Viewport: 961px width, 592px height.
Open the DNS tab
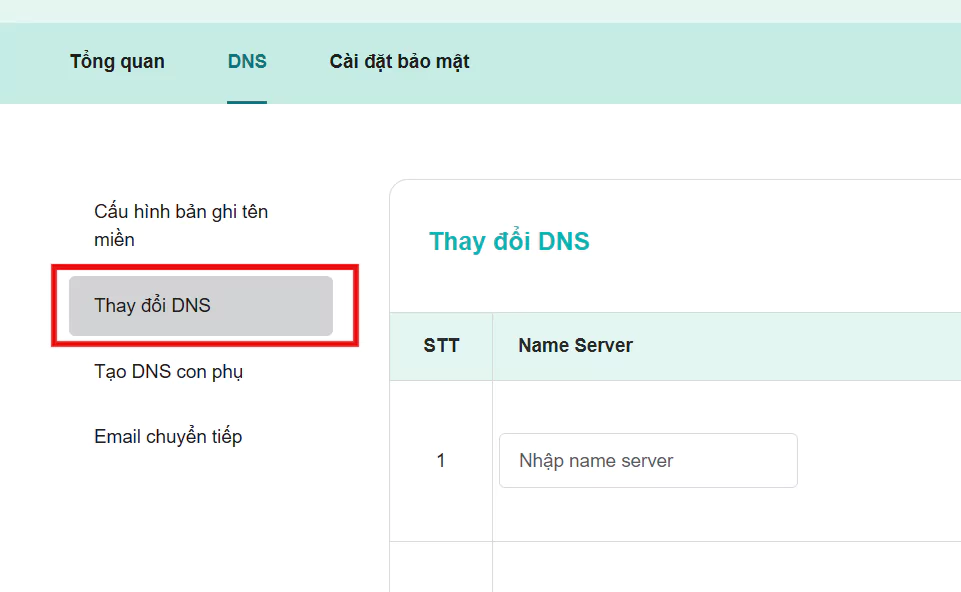tap(246, 61)
